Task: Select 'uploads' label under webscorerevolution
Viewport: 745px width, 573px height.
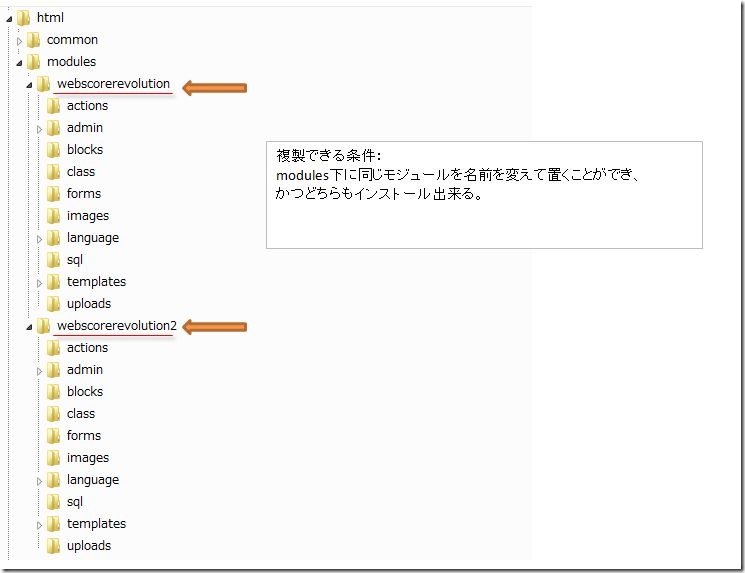Action: tap(89, 304)
